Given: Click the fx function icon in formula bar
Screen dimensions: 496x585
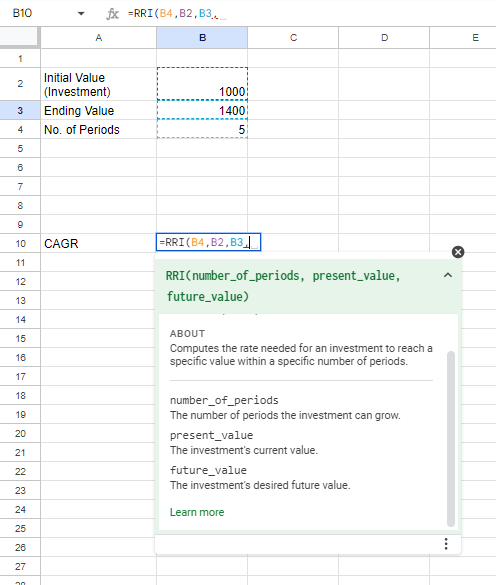Looking at the screenshot, I should [112, 14].
